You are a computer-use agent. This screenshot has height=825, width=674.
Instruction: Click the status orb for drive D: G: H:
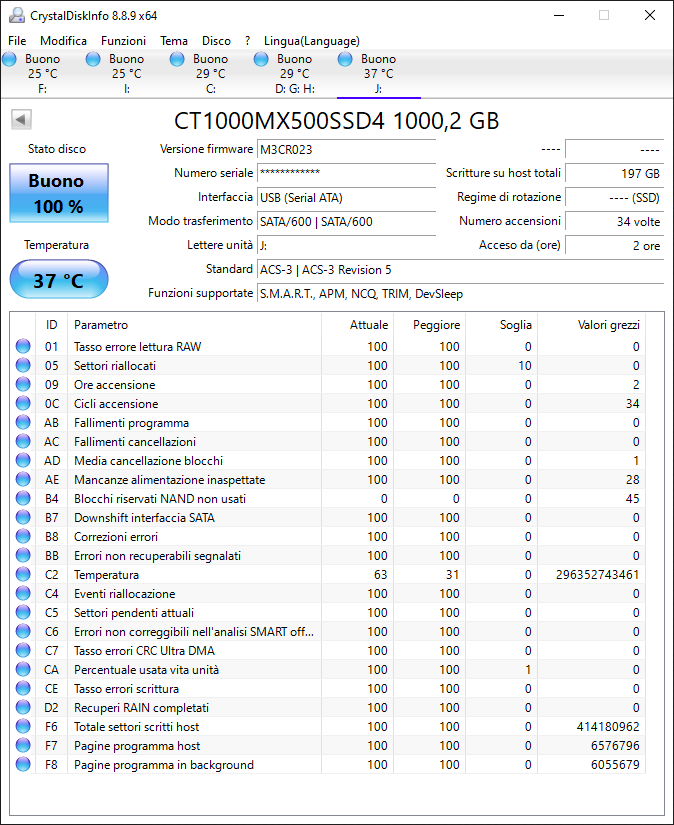click(x=261, y=59)
